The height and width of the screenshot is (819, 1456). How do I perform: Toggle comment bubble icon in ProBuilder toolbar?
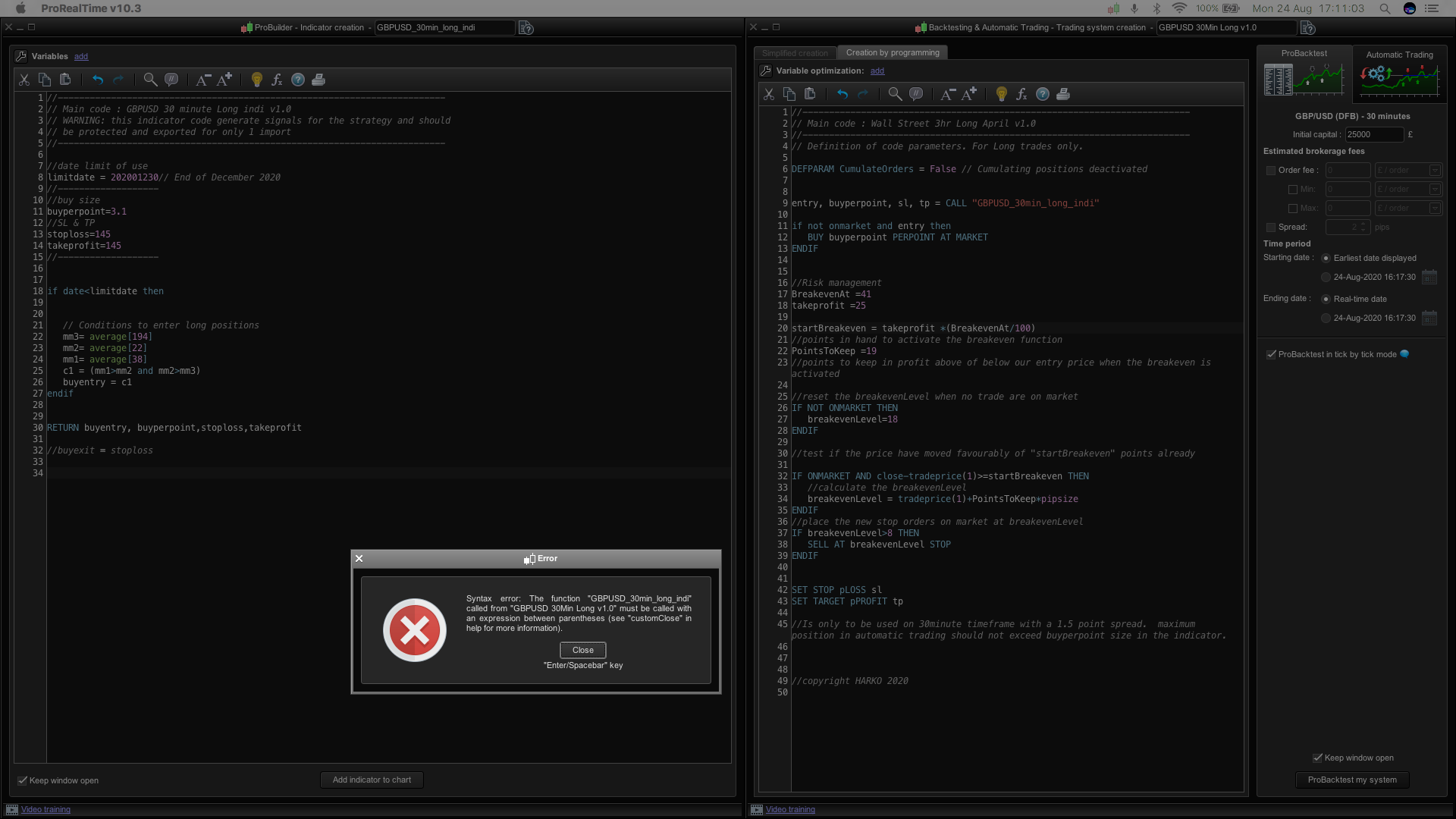171,80
